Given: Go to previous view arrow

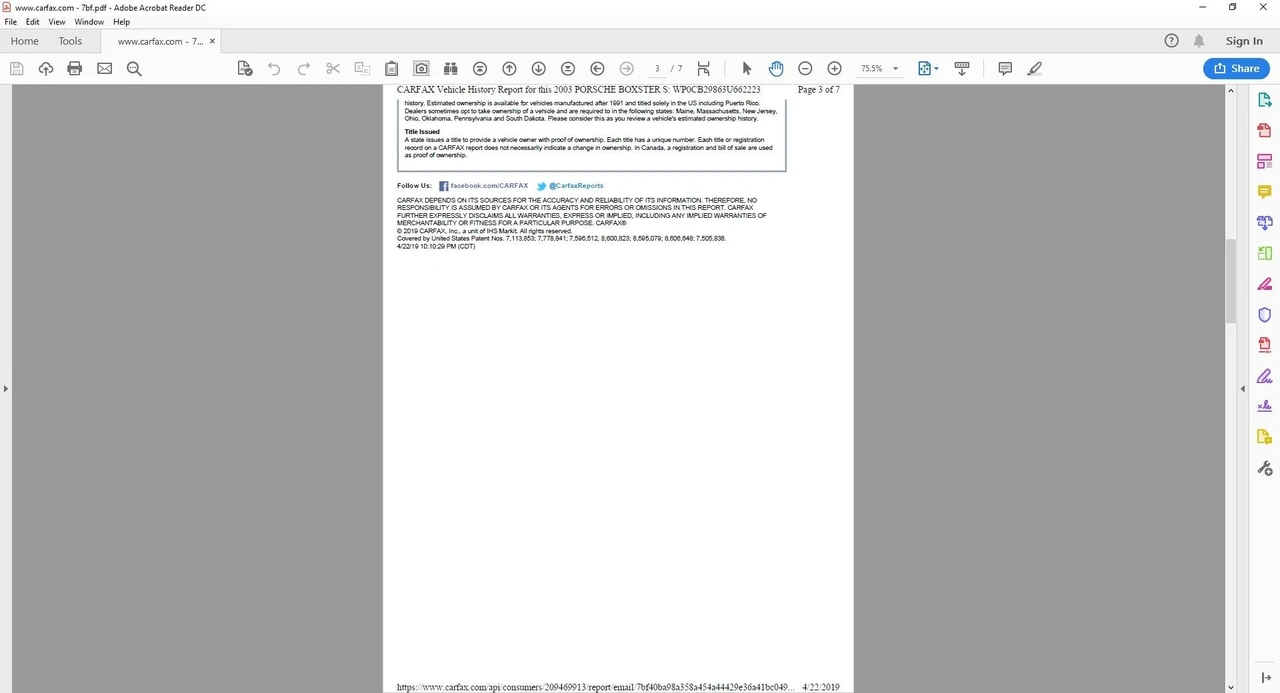Looking at the screenshot, I should pyautogui.click(x=597, y=68).
